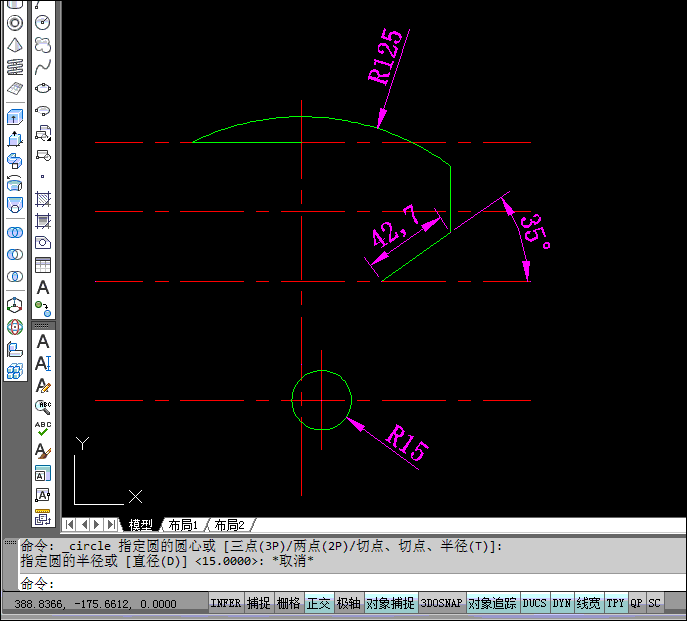687x621 pixels.
Task: Select the Extrude tool
Action: coord(15,117)
